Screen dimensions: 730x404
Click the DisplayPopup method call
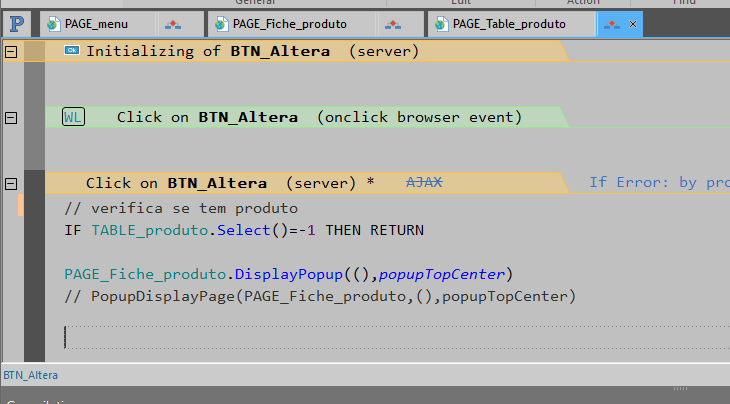click(x=289, y=274)
